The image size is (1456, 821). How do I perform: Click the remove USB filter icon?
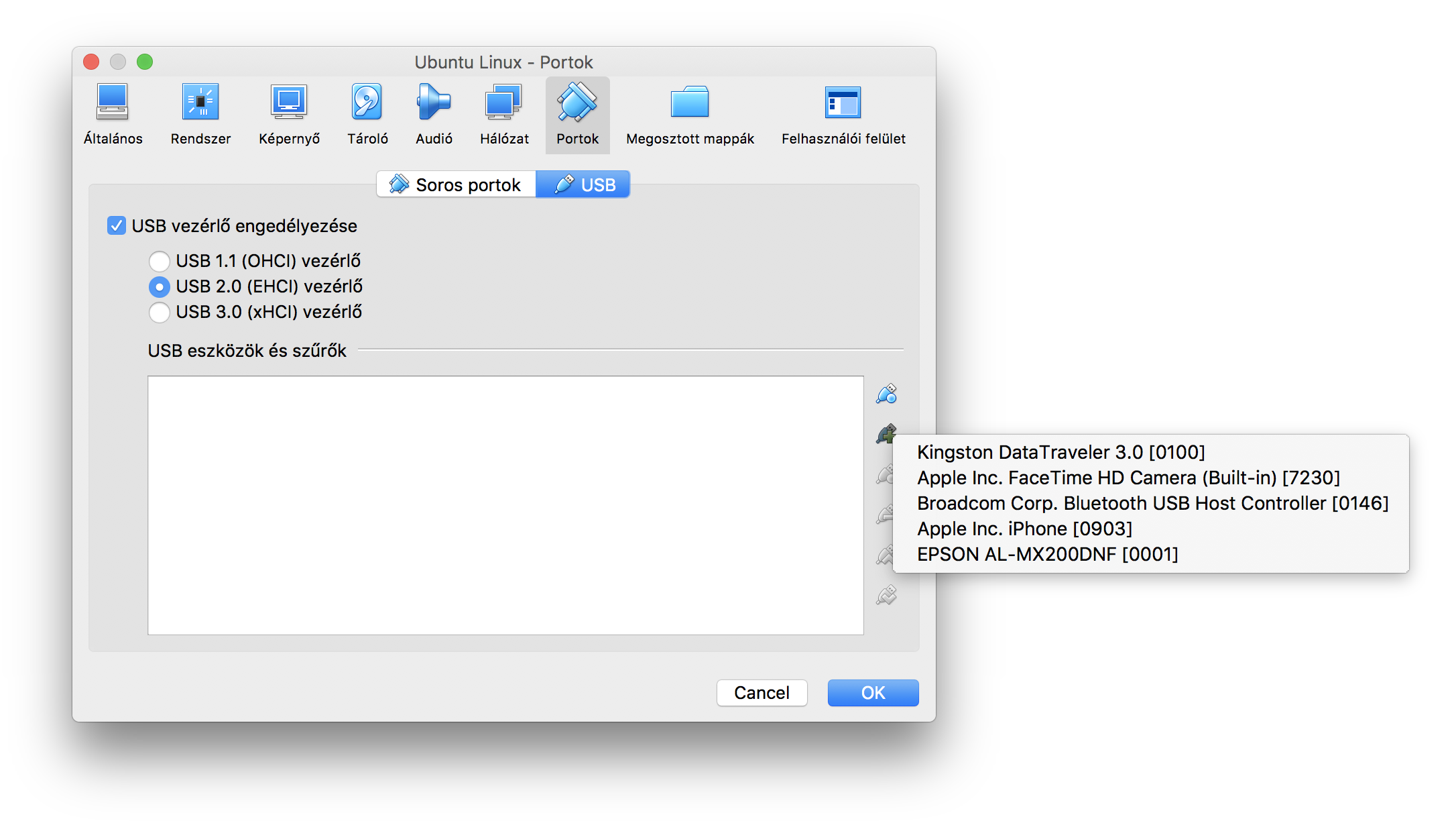click(885, 514)
